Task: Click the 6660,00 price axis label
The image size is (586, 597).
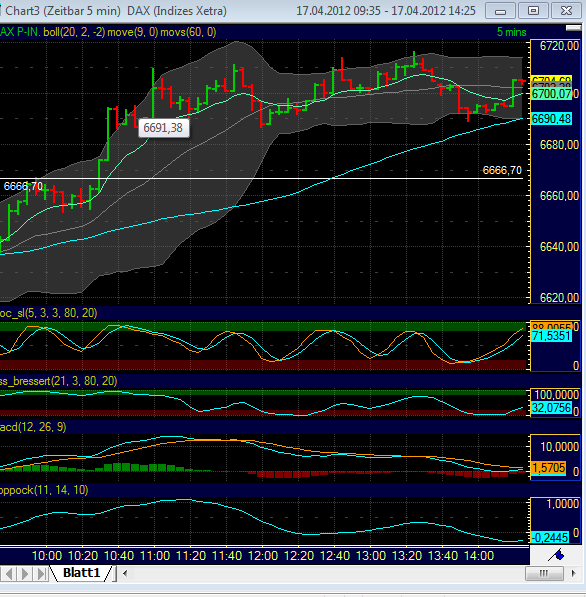Action: (x=559, y=196)
